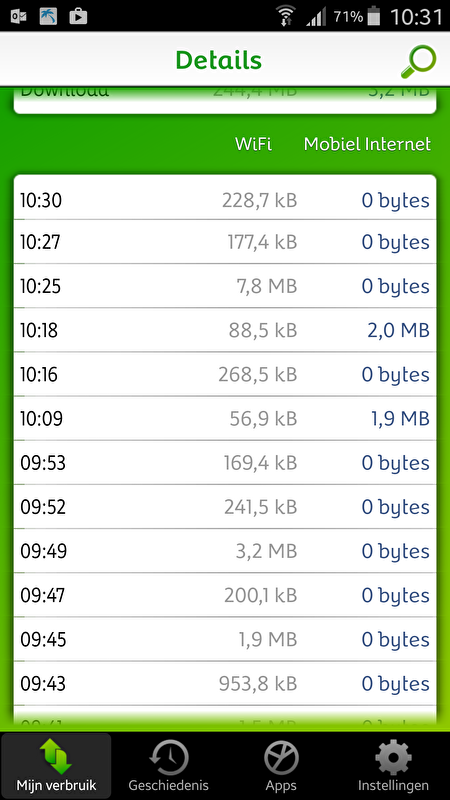The height and width of the screenshot is (800, 450).
Task: Open the 09:43 entry showing 953,8 kB
Action: click(225, 684)
